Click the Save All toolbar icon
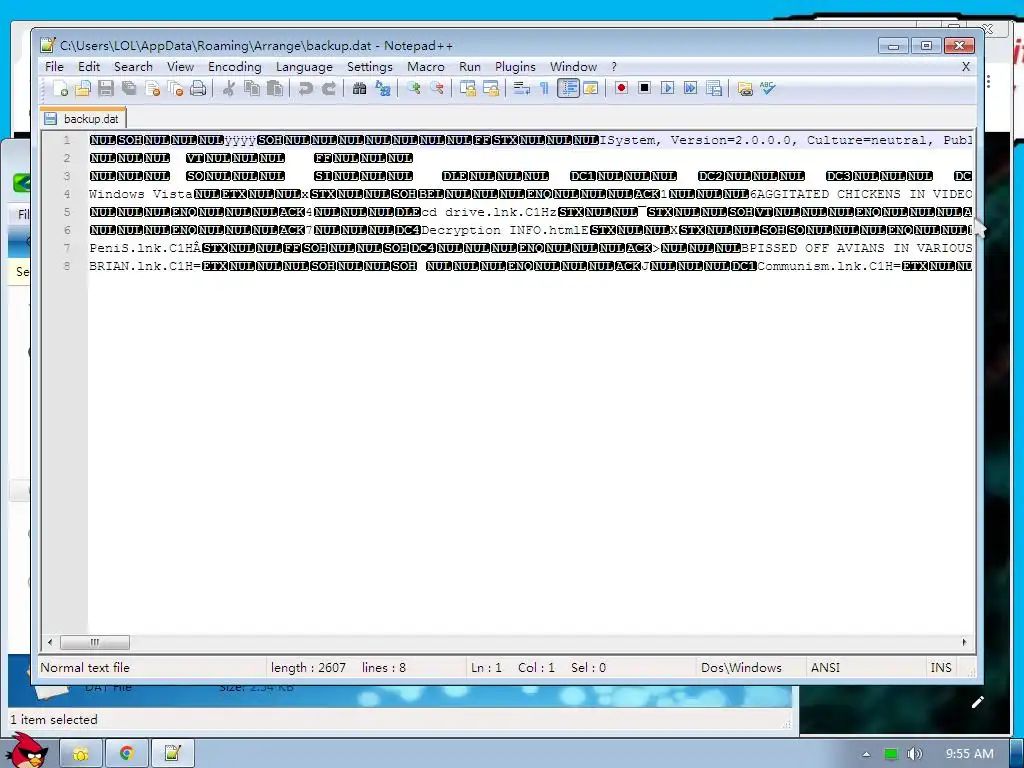The width and height of the screenshot is (1024, 768). point(129,88)
